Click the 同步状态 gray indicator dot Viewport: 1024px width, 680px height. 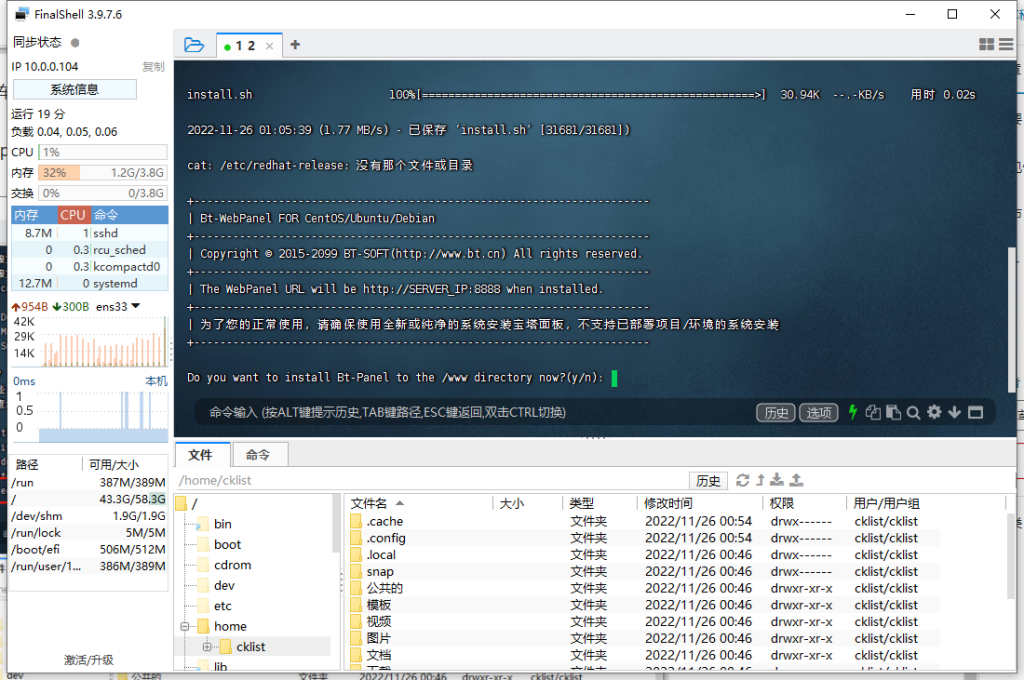pyautogui.click(x=75, y=42)
